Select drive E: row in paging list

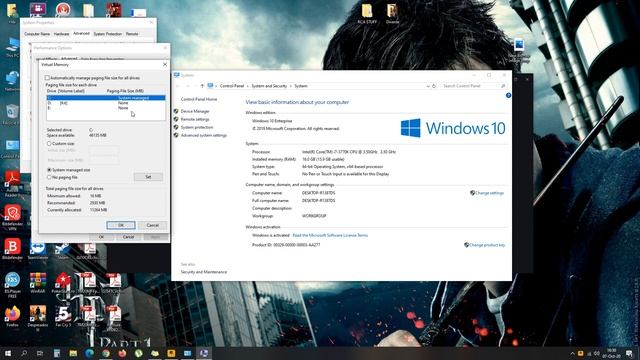point(106,108)
